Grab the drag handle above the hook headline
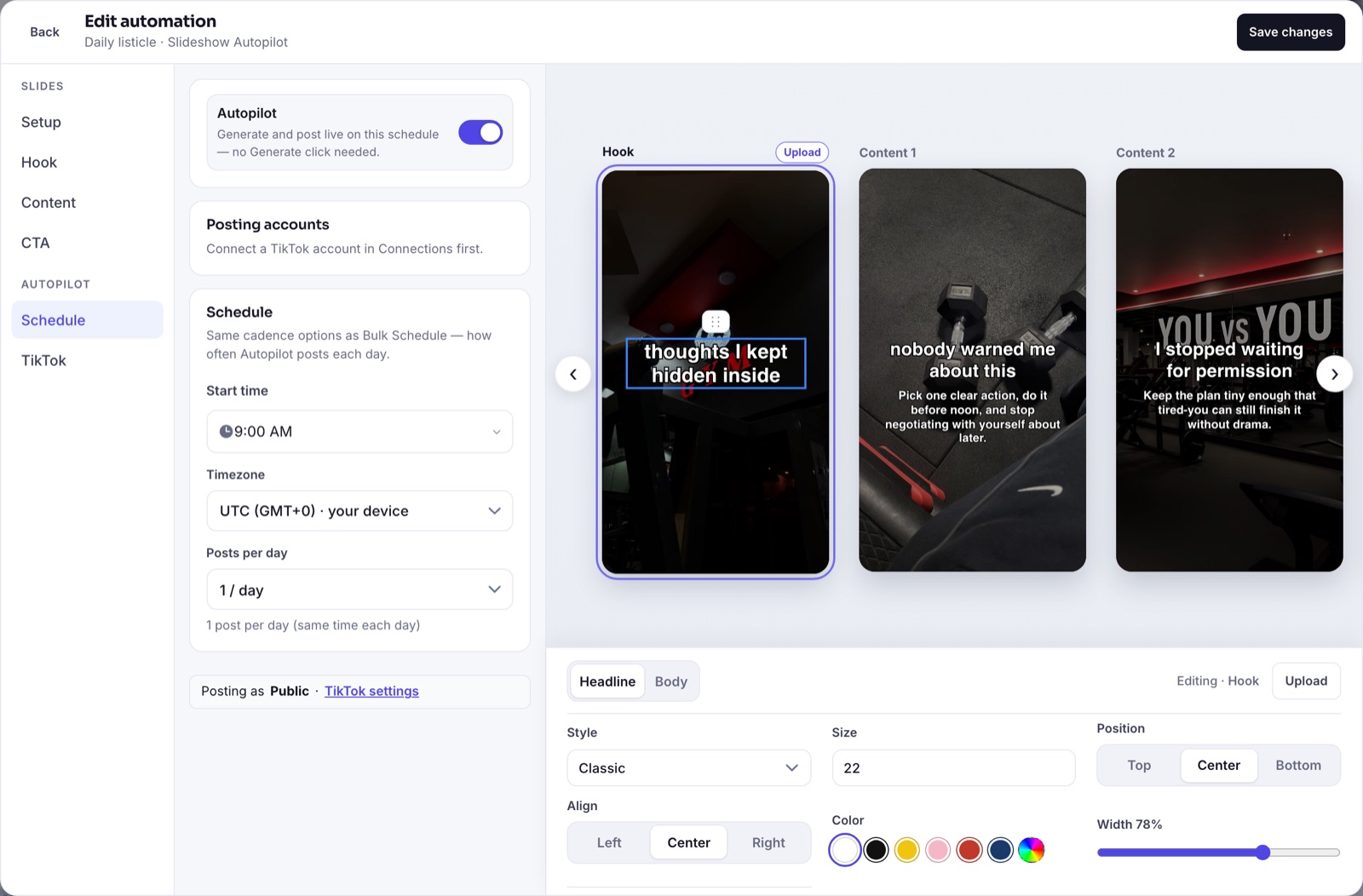The height and width of the screenshot is (896, 1363). (716, 322)
